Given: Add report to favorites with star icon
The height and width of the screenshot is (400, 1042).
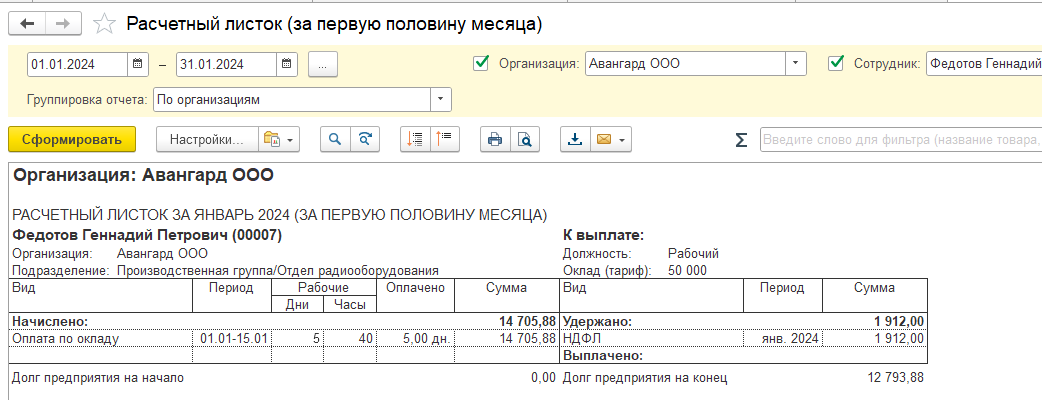Looking at the screenshot, I should coord(104,25).
